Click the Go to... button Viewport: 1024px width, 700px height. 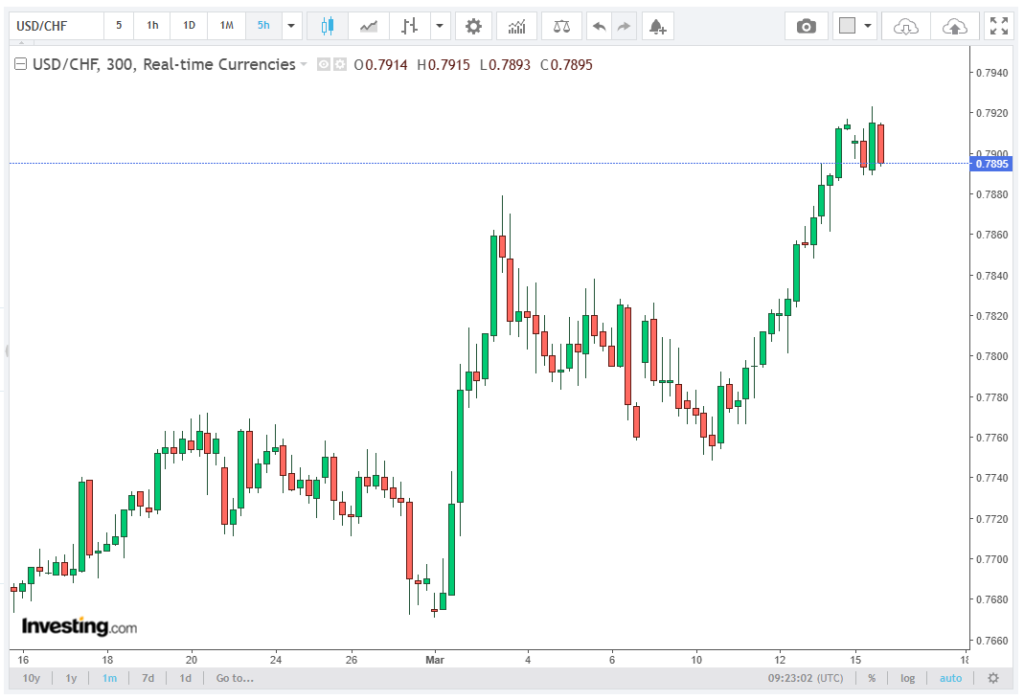click(234, 678)
